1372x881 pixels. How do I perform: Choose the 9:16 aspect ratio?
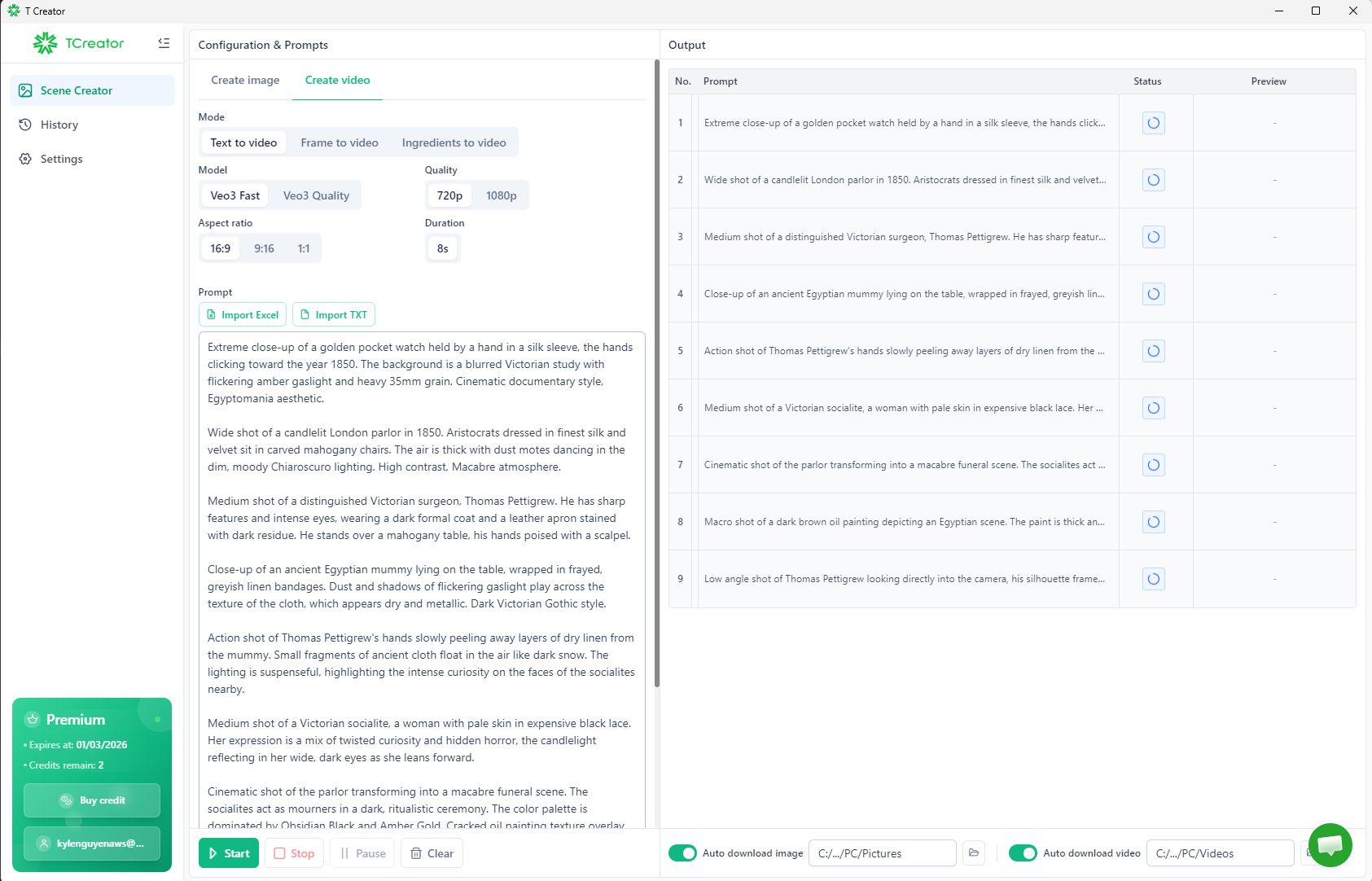point(264,248)
